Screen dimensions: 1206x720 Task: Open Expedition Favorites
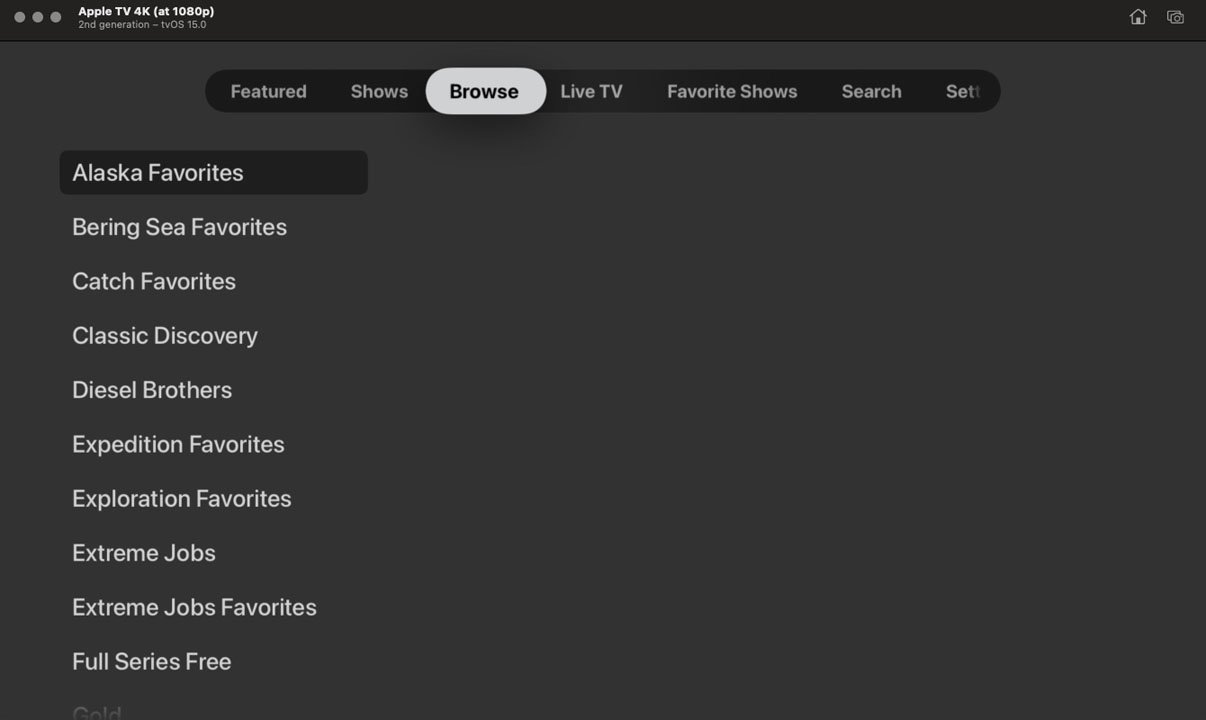coord(178,444)
